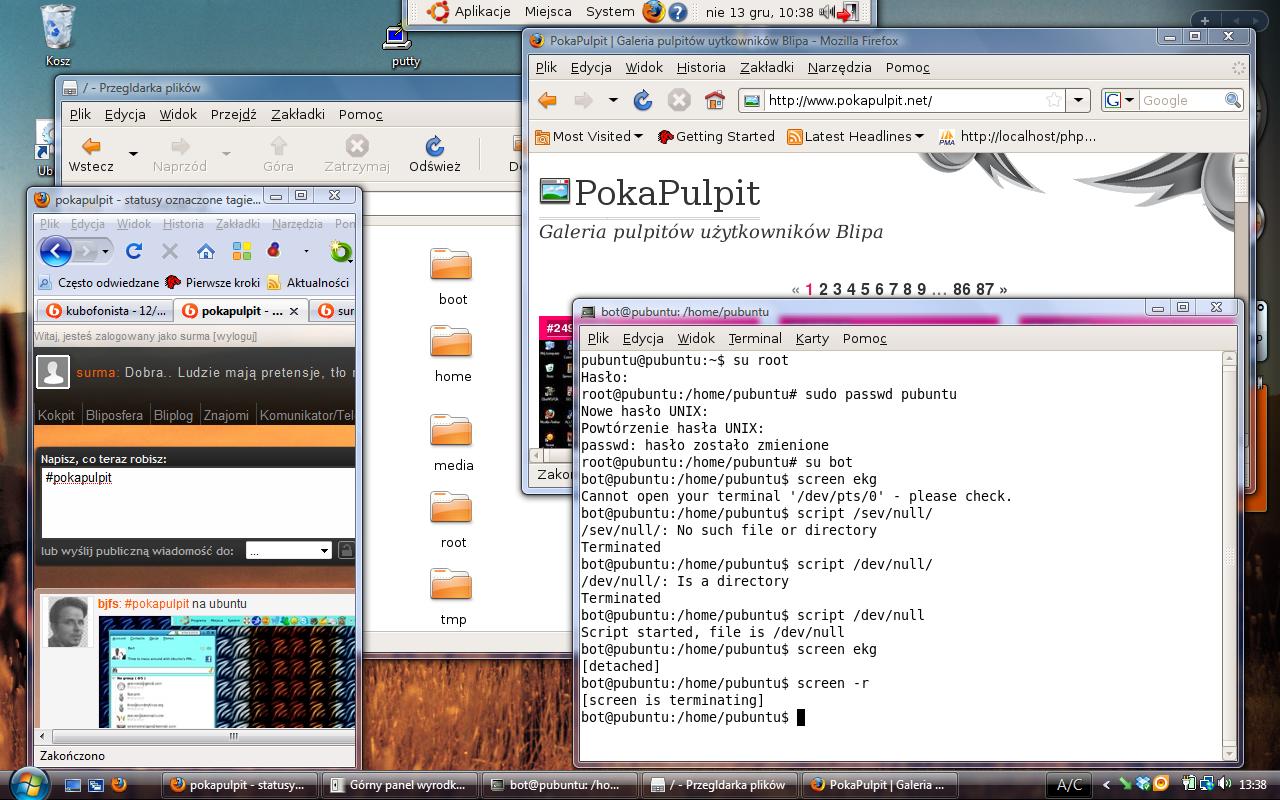The width and height of the screenshot is (1280, 800).
Task: Click the red-blue balls toolbar icon
Action: point(274,251)
